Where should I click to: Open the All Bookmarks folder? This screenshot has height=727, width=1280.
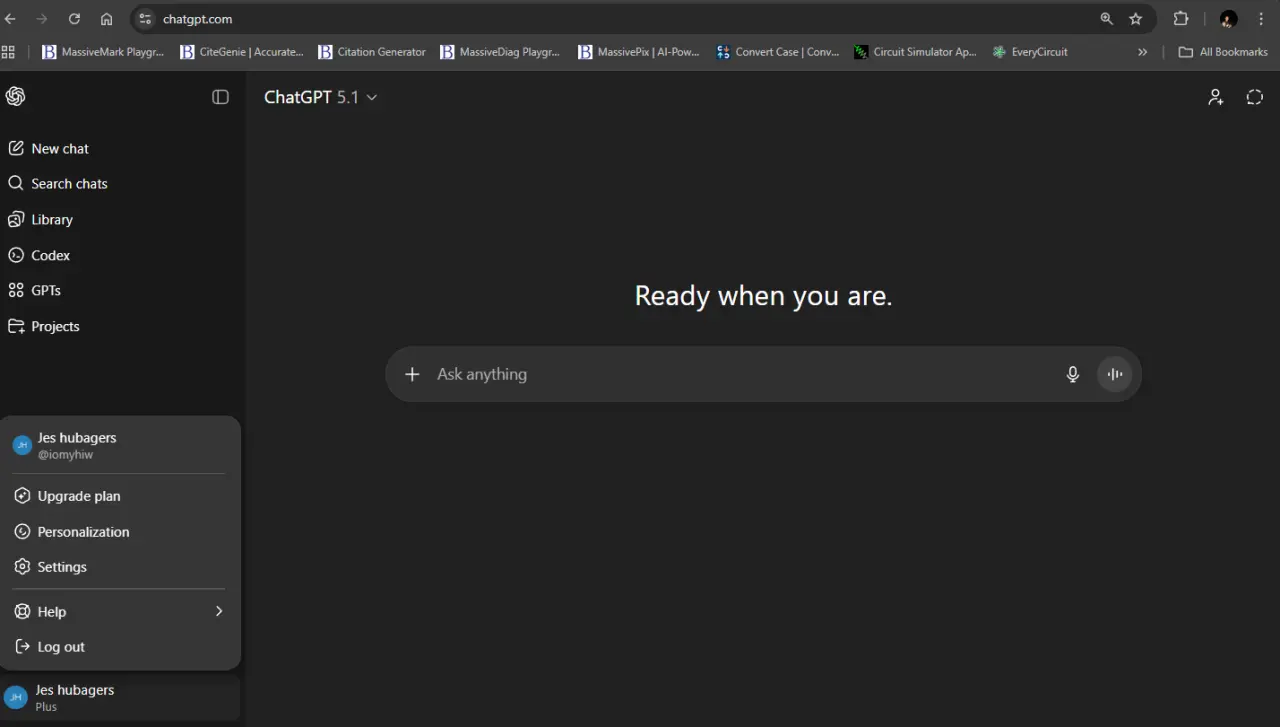click(x=1223, y=52)
